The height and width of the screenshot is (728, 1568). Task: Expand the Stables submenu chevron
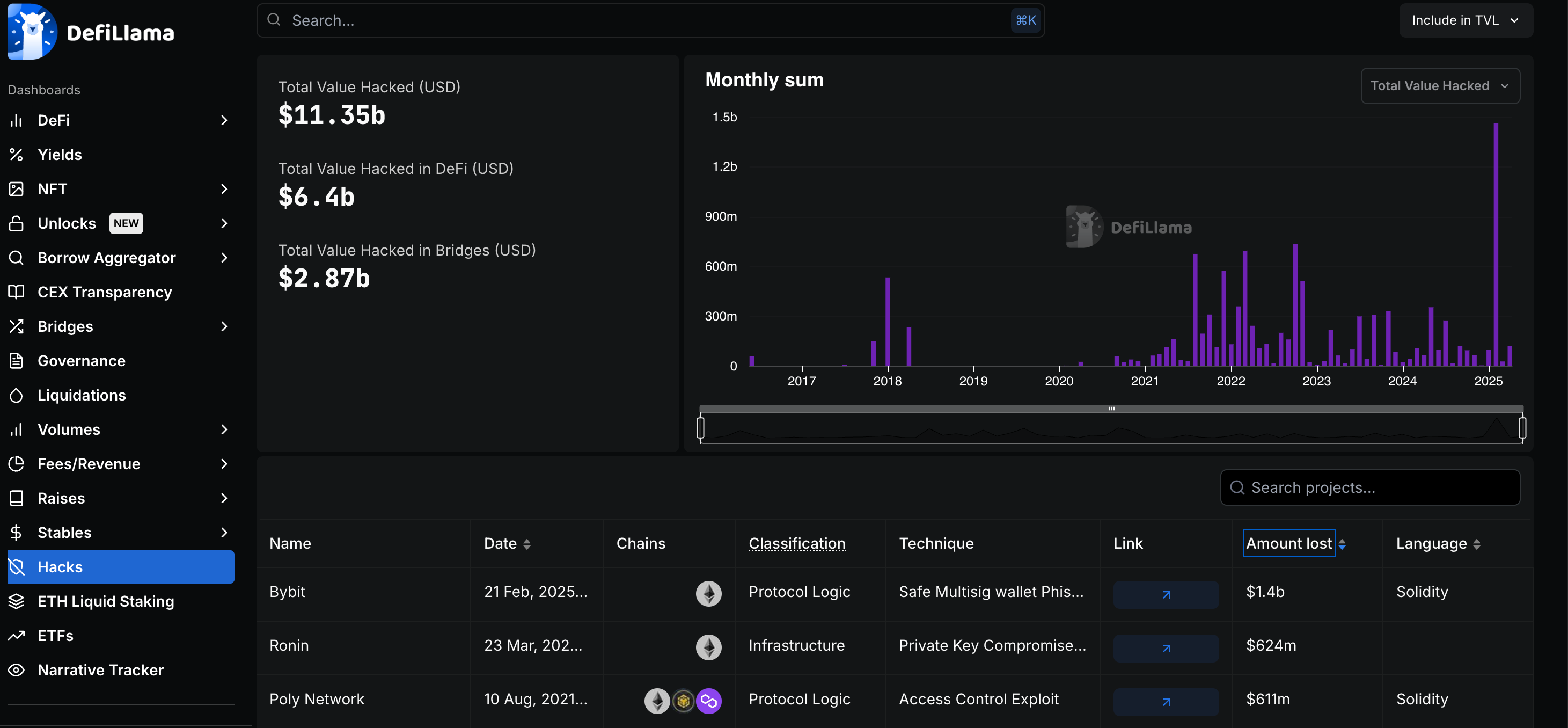click(x=224, y=533)
